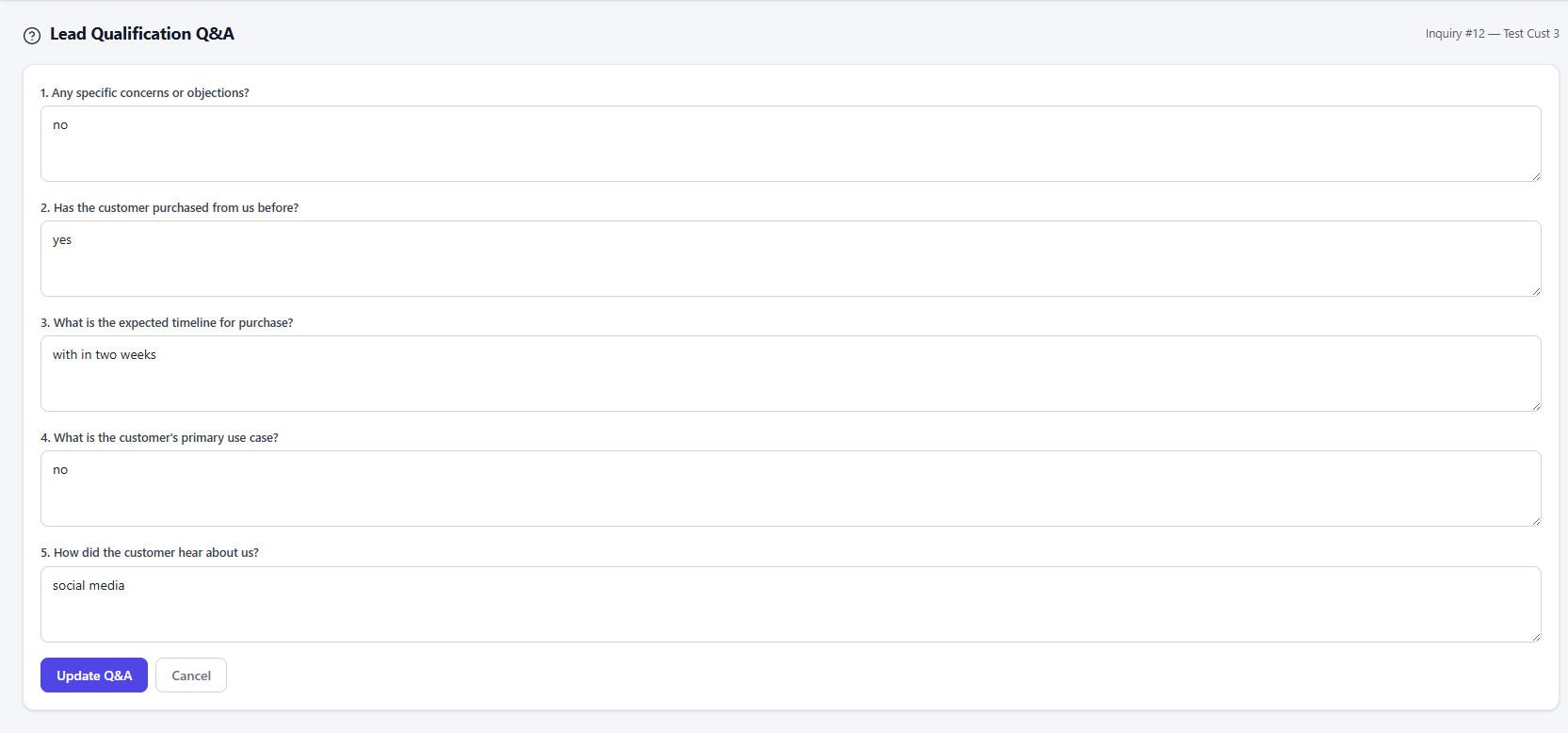1568x733 pixels.
Task: Click the 'How did the customer hear about us?' label
Action: (150, 552)
